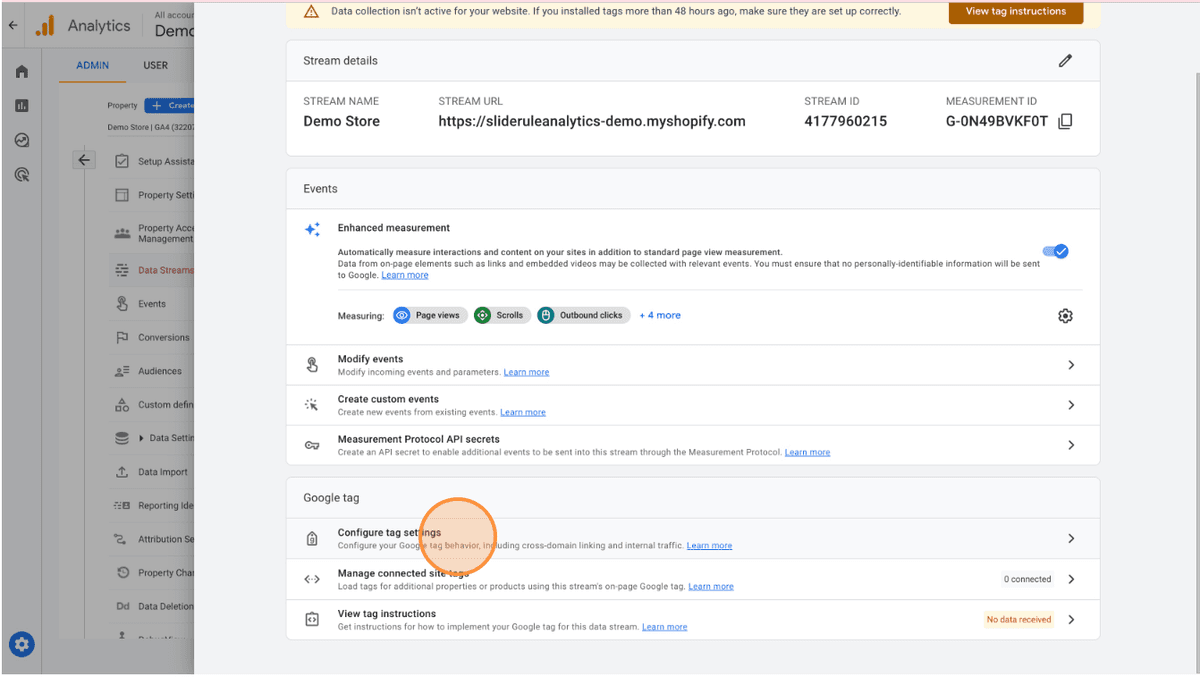
Task: Open Data Import in the admin menu
Action: (153, 472)
